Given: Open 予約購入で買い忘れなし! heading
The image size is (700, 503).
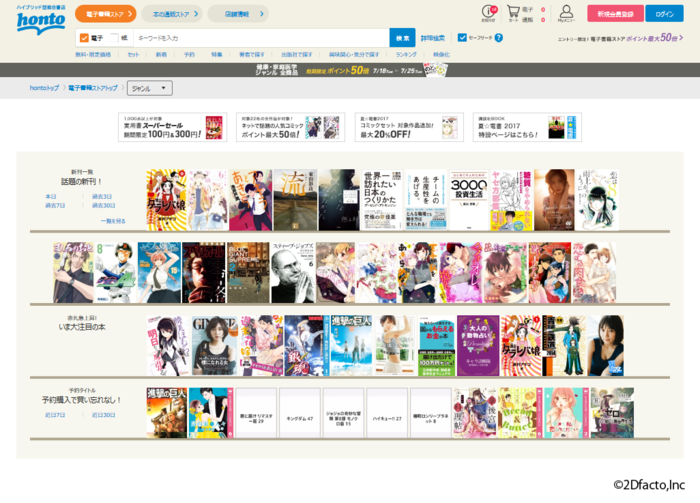Looking at the screenshot, I should 81,400.
